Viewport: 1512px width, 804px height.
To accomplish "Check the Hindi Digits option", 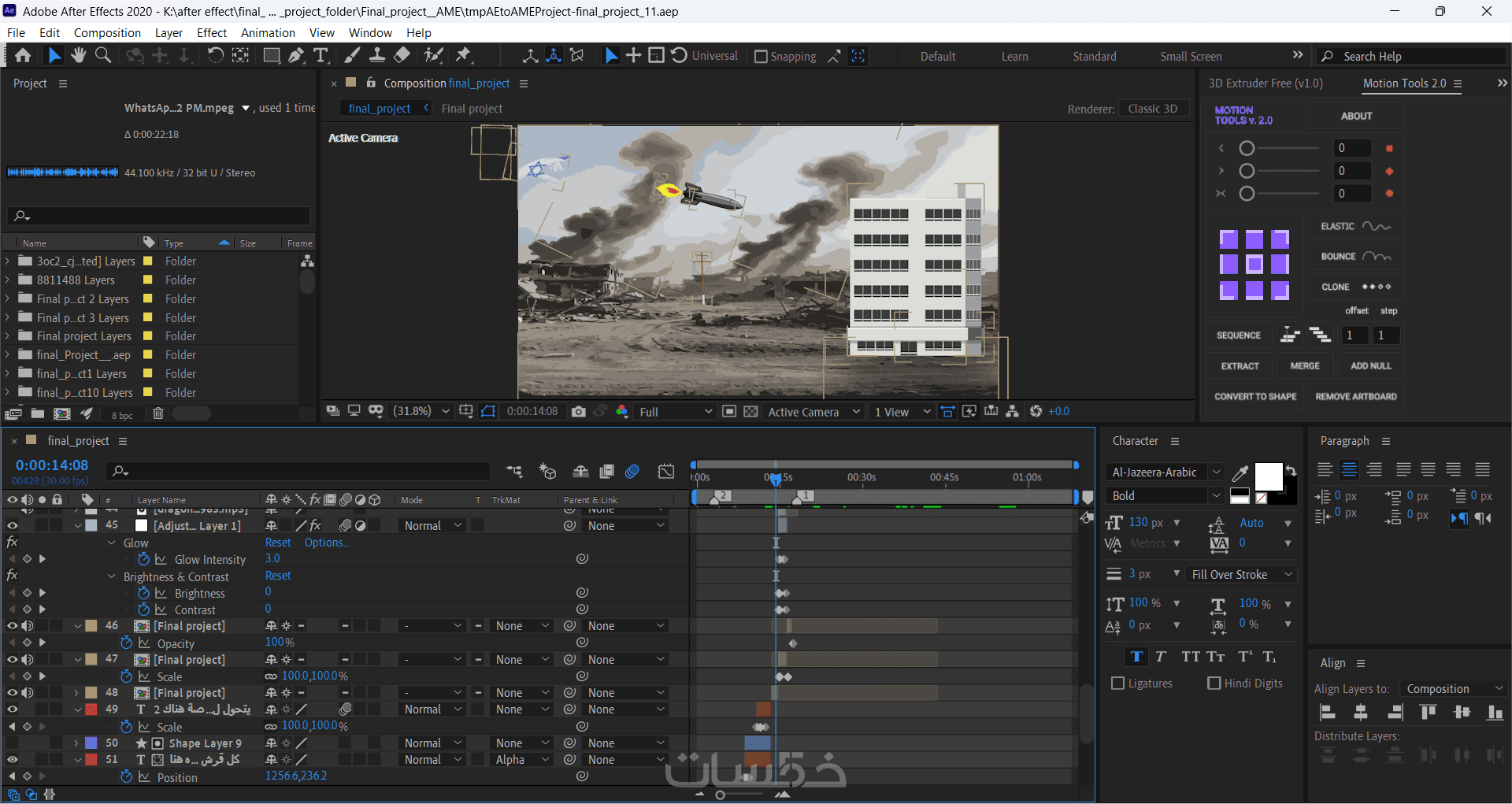I will [x=1214, y=684].
